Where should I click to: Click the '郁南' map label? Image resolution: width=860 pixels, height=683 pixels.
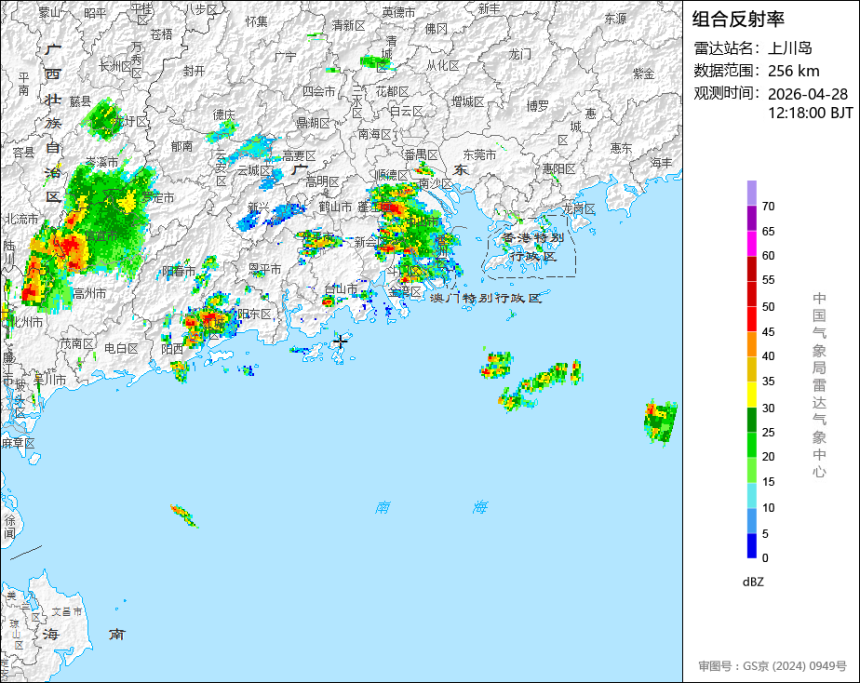pyautogui.click(x=181, y=146)
